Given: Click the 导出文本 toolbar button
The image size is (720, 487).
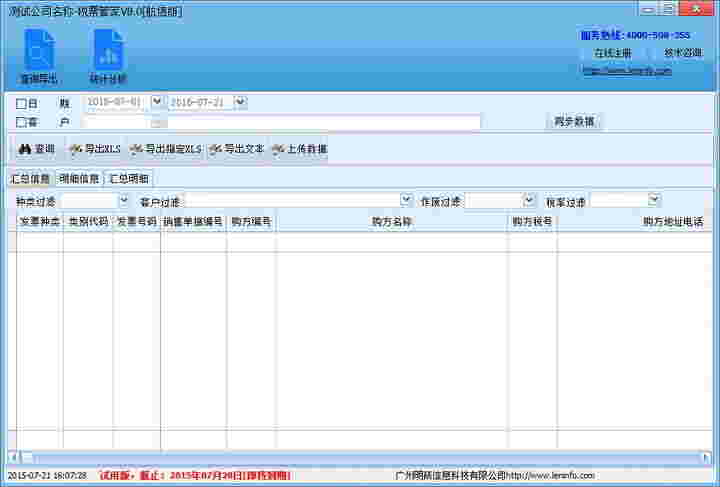Looking at the screenshot, I should tap(237, 149).
